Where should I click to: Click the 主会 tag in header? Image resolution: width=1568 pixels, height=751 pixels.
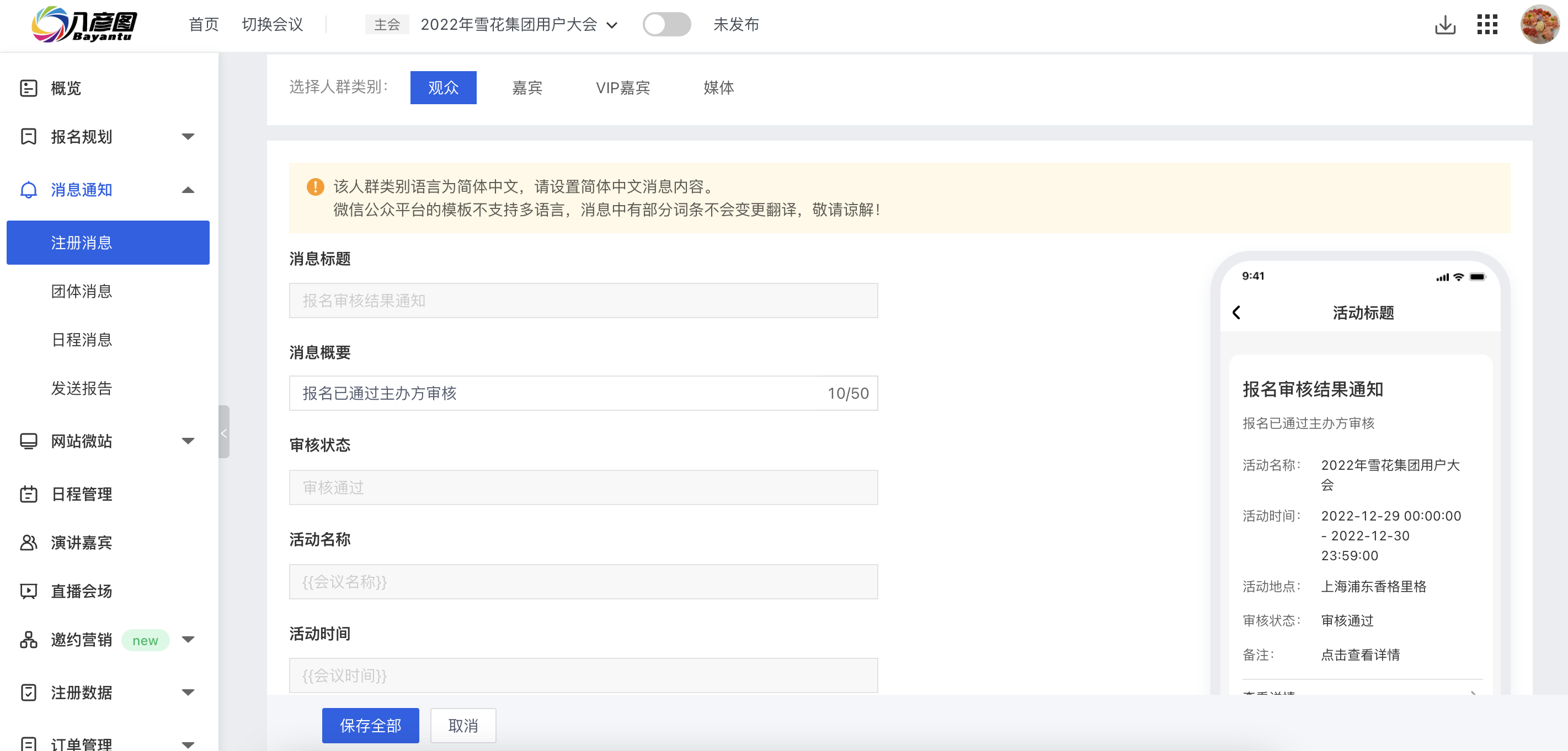387,25
